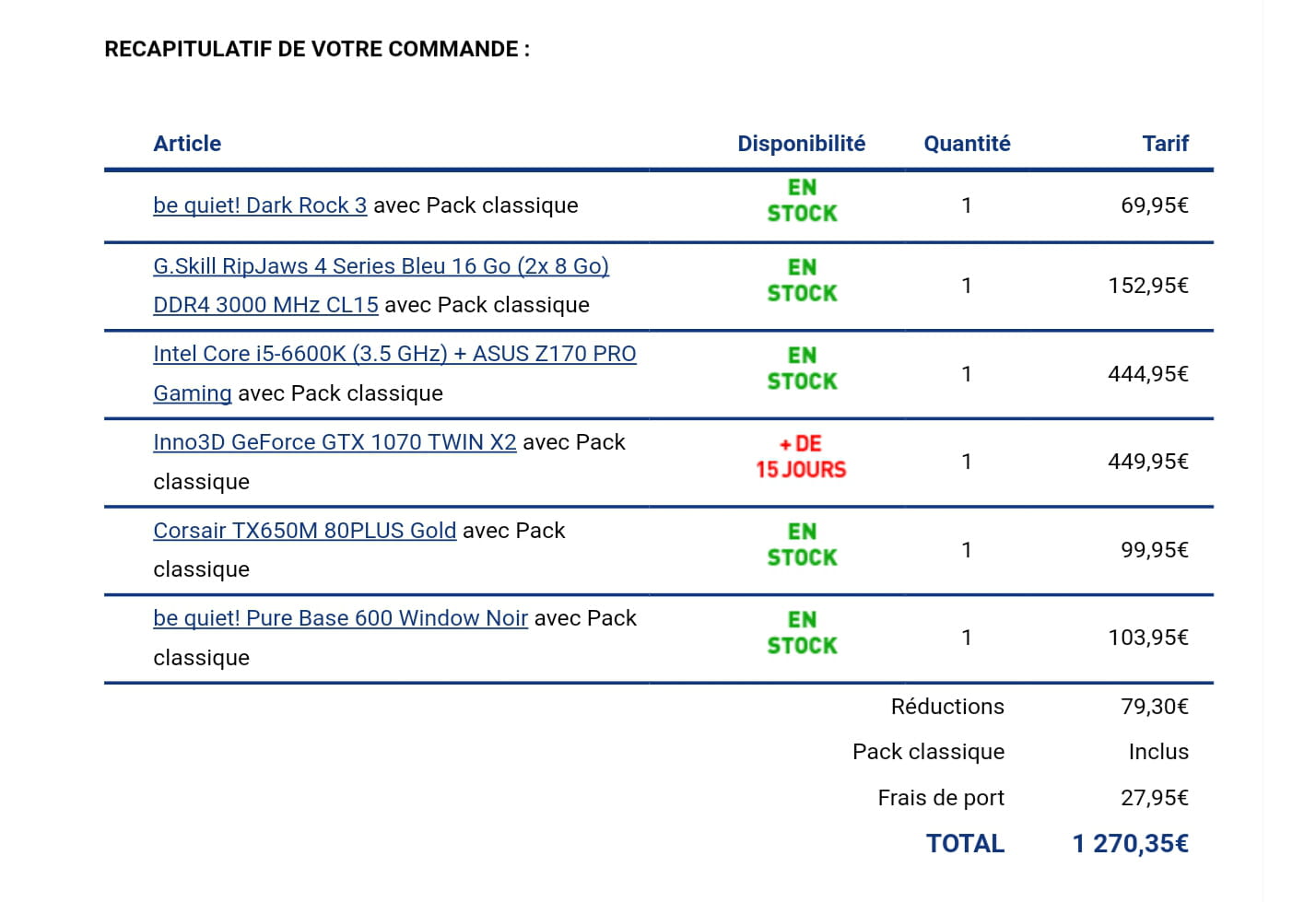Click the total amount 1 270,35€

(1131, 844)
